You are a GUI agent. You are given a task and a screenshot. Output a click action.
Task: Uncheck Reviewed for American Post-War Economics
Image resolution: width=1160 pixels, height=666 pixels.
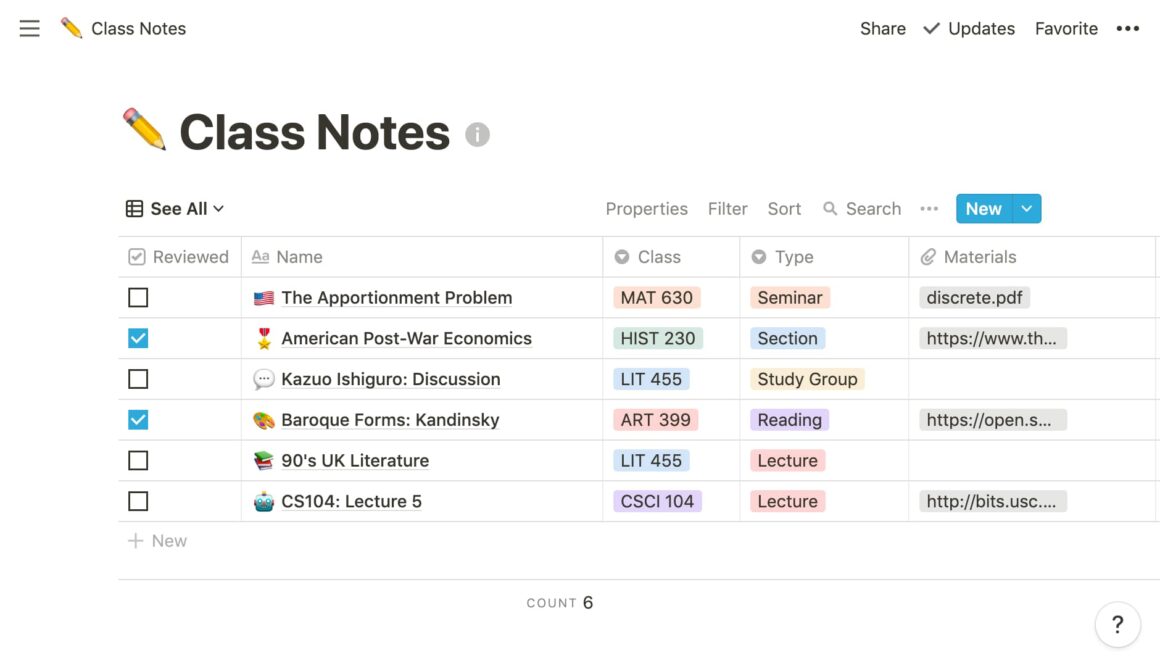(137, 338)
